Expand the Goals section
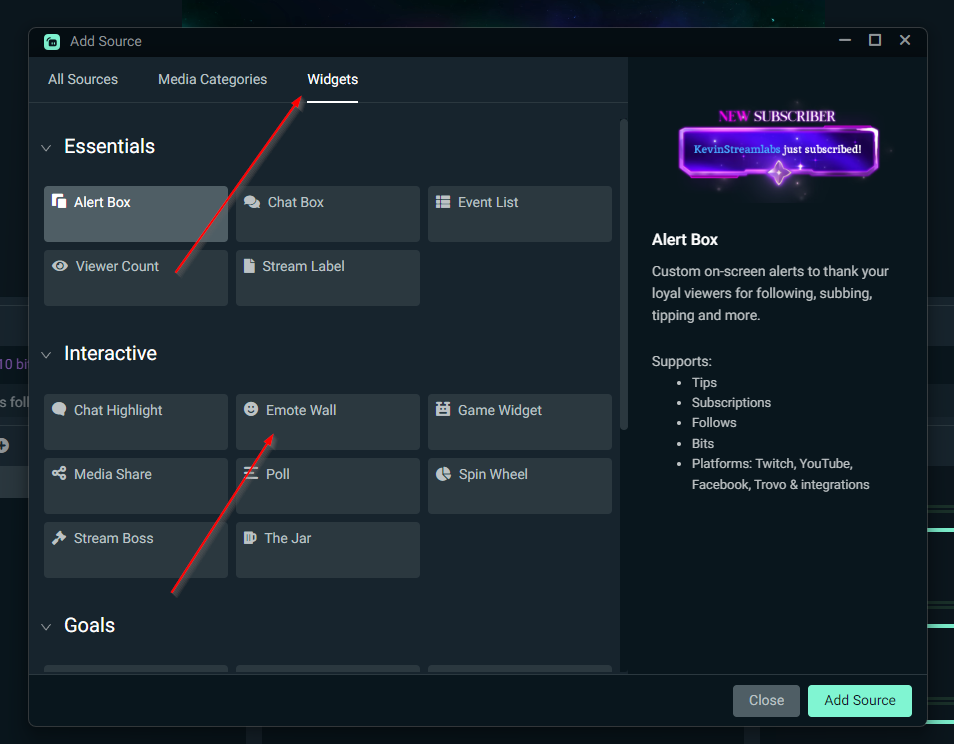The height and width of the screenshot is (744, 954). (46, 625)
